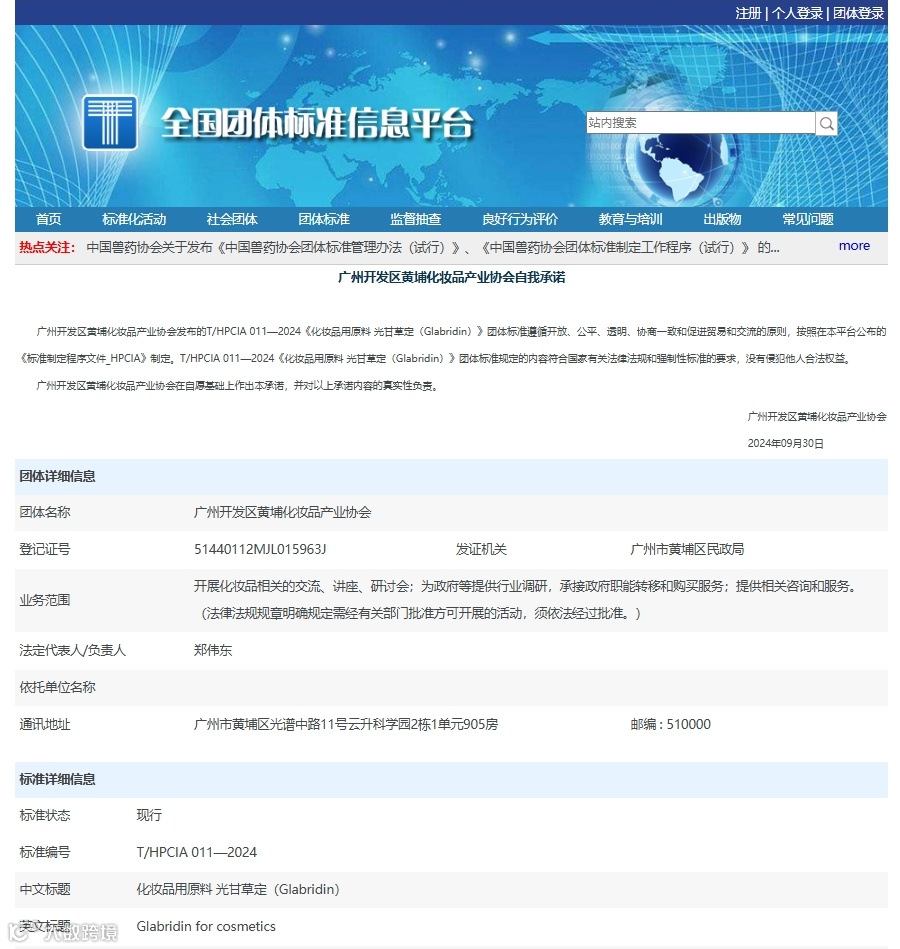Click the site search magnifier icon
This screenshot has height=949, width=900.
[826, 123]
